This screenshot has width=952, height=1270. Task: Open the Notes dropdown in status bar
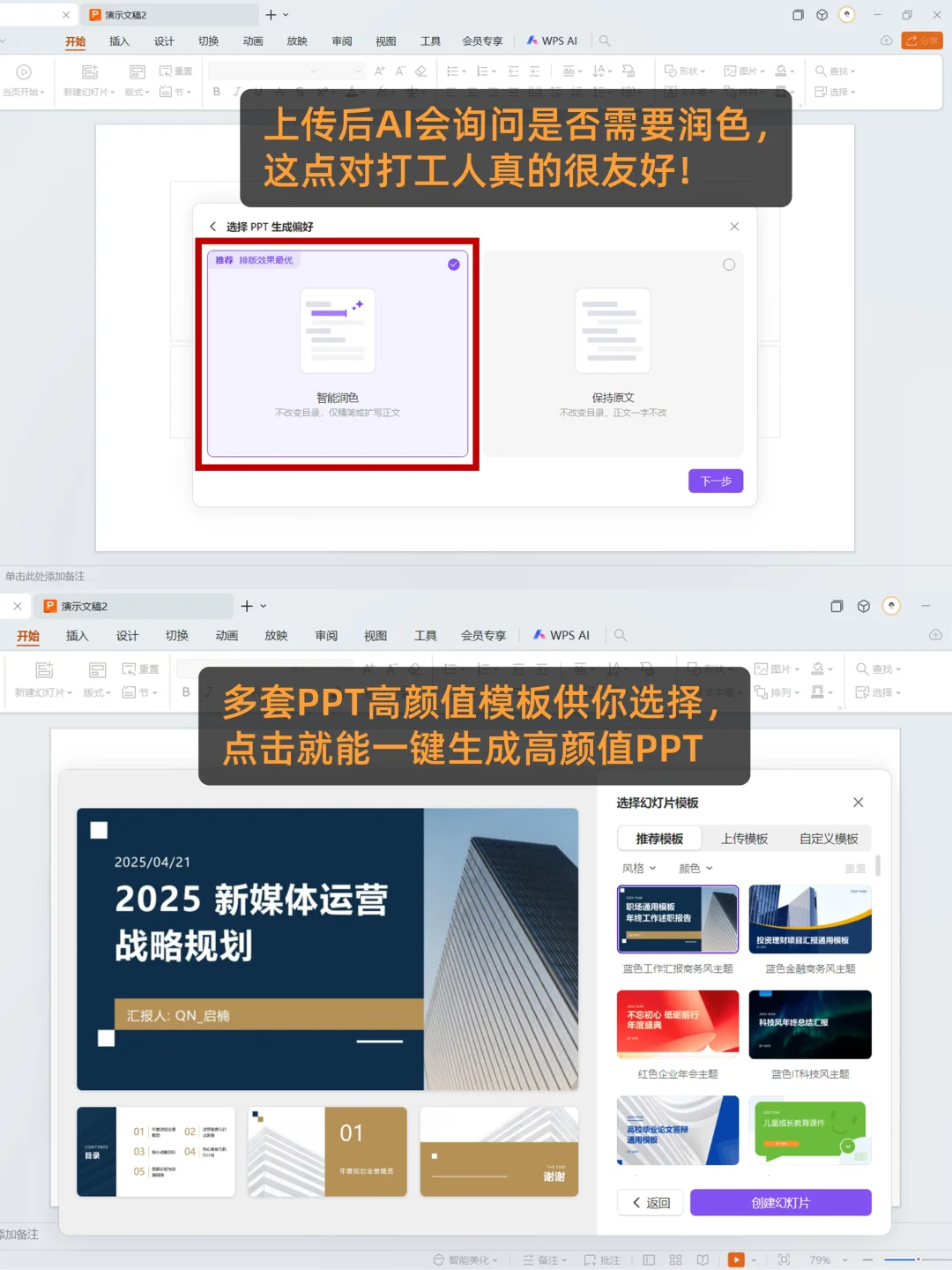tap(545, 1259)
